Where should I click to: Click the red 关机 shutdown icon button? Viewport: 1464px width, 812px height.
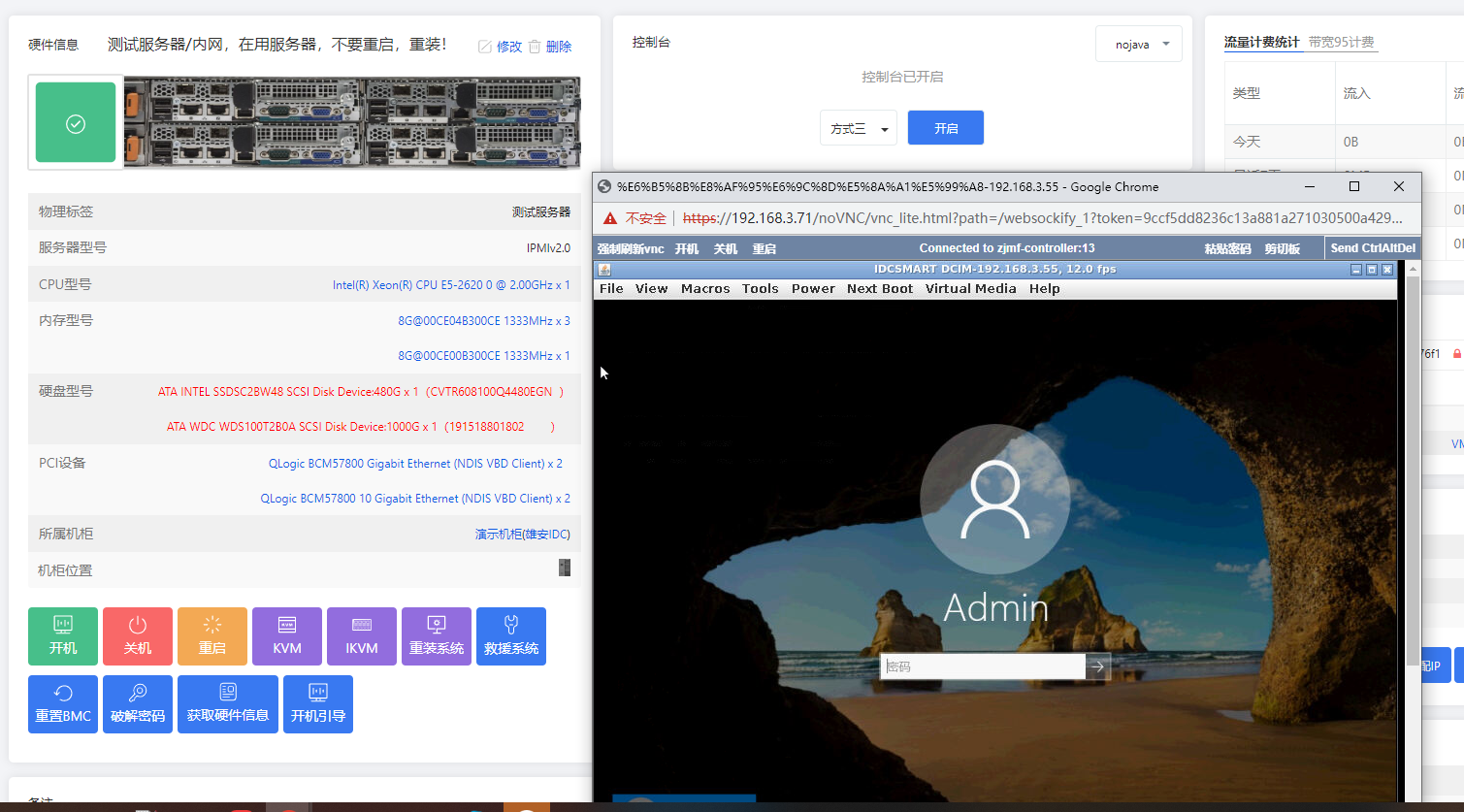pyautogui.click(x=137, y=635)
